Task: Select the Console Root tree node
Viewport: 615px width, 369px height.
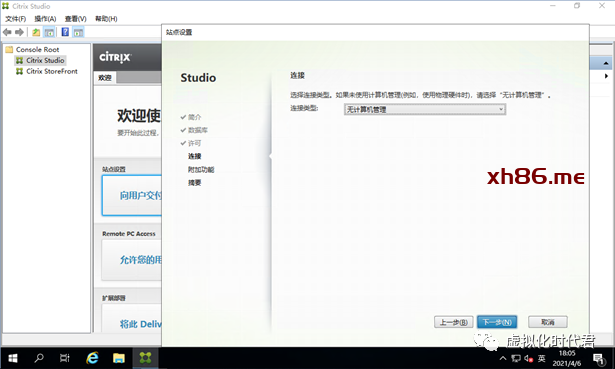Action: 38,49
